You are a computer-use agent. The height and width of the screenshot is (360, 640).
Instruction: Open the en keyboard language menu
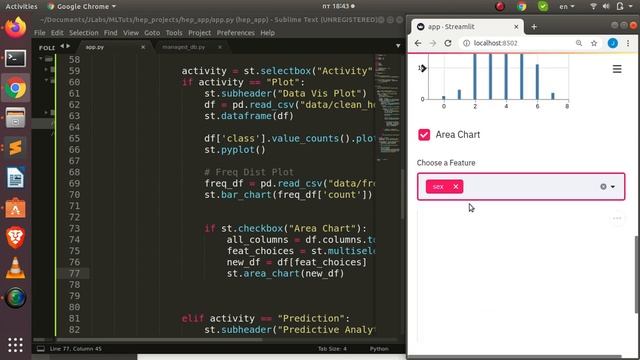click(567, 6)
